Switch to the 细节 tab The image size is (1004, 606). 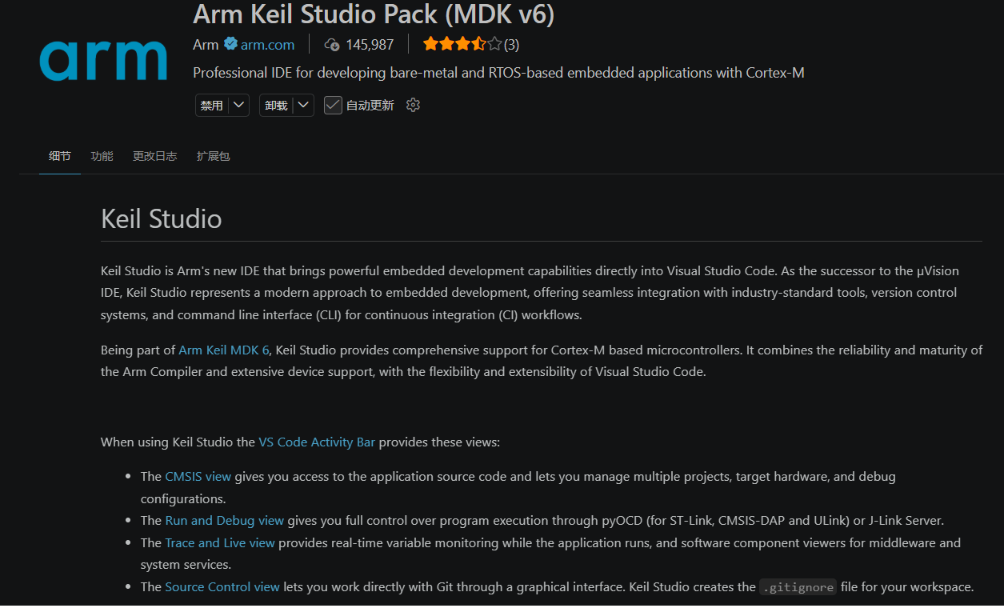pyautogui.click(x=60, y=156)
